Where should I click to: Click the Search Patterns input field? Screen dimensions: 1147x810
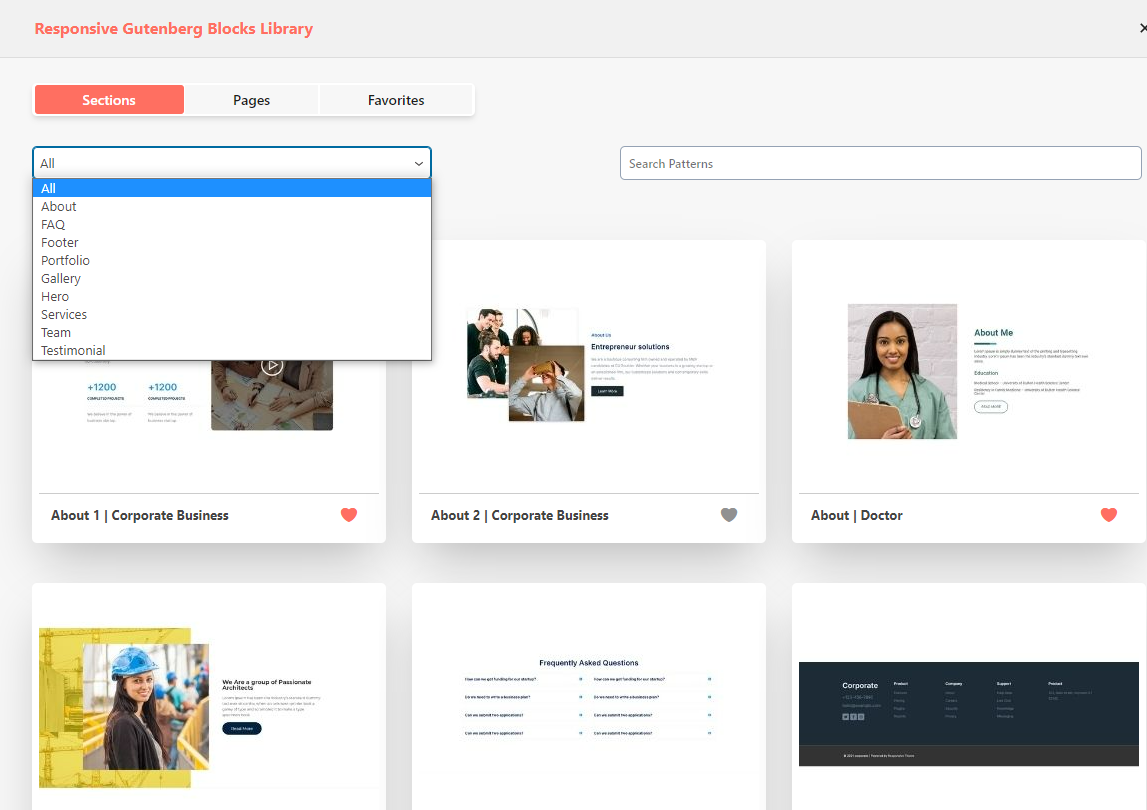(x=880, y=163)
